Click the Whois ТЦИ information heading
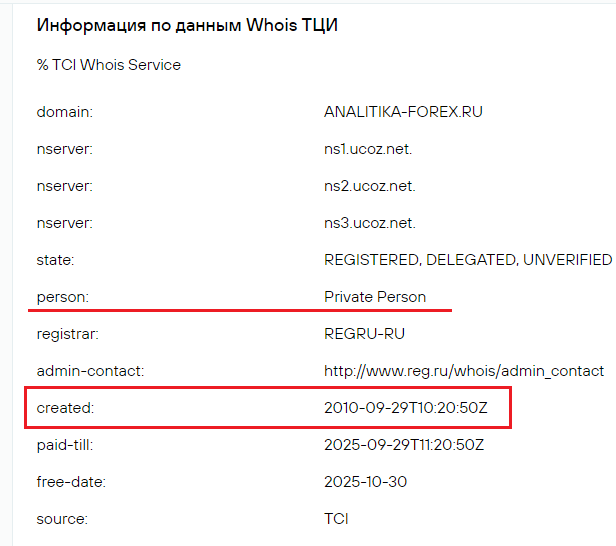 point(187,26)
